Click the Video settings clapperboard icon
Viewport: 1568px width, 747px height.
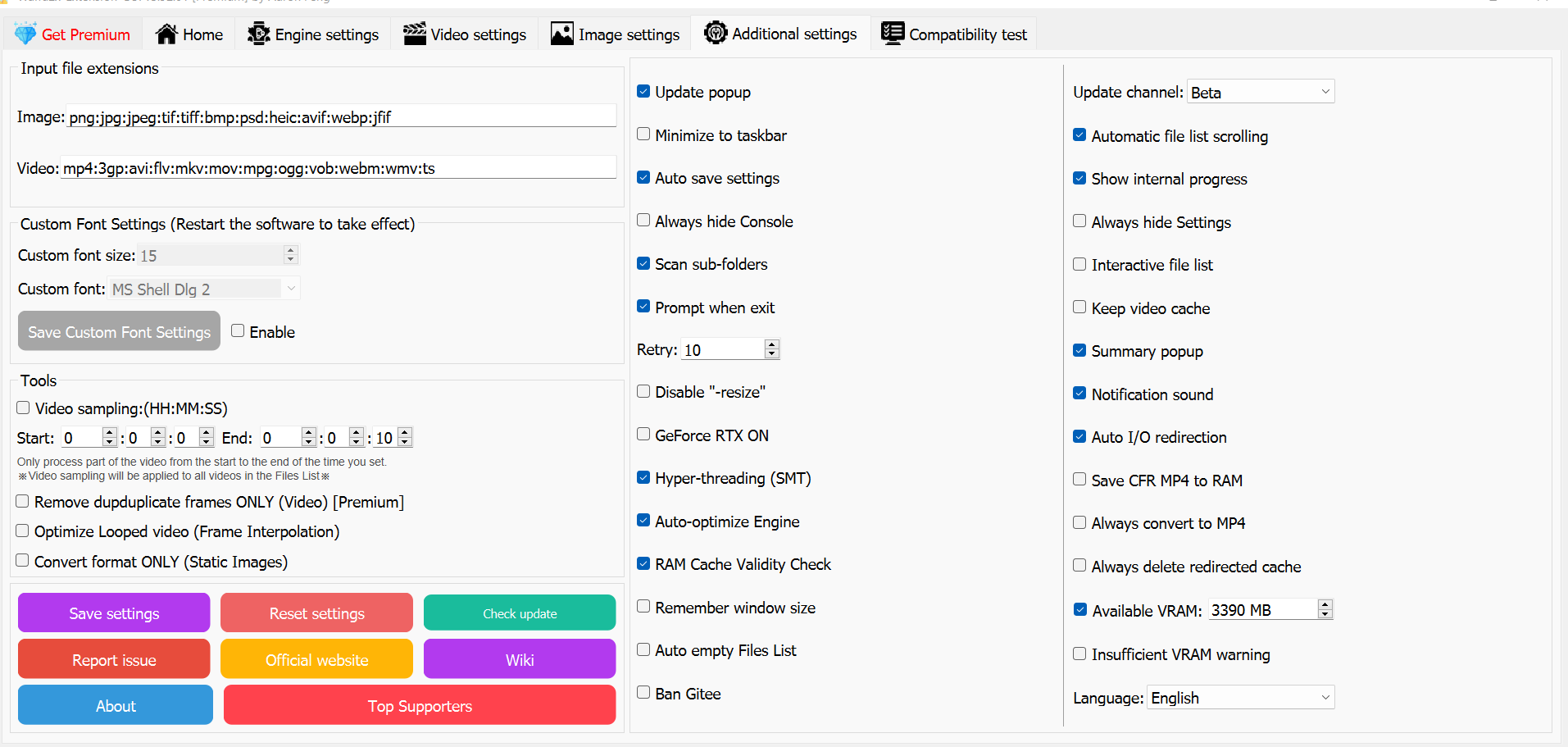(415, 34)
